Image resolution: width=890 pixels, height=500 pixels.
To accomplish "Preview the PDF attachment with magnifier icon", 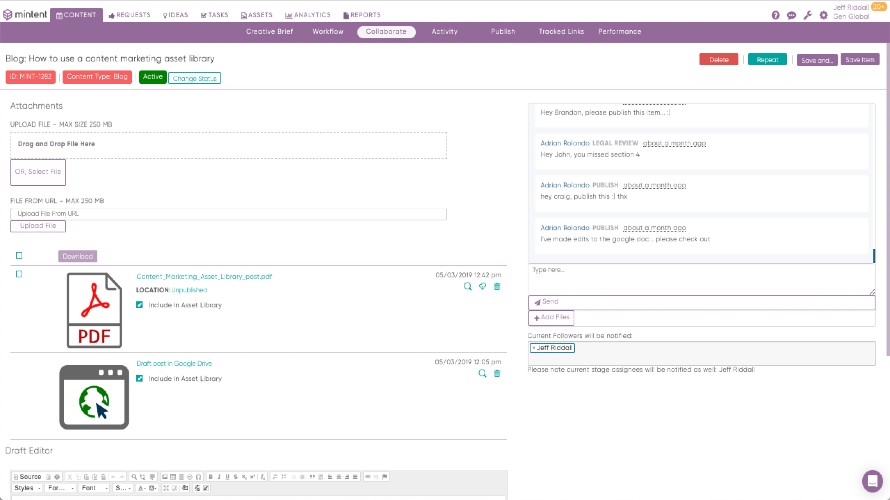I will [x=468, y=287].
